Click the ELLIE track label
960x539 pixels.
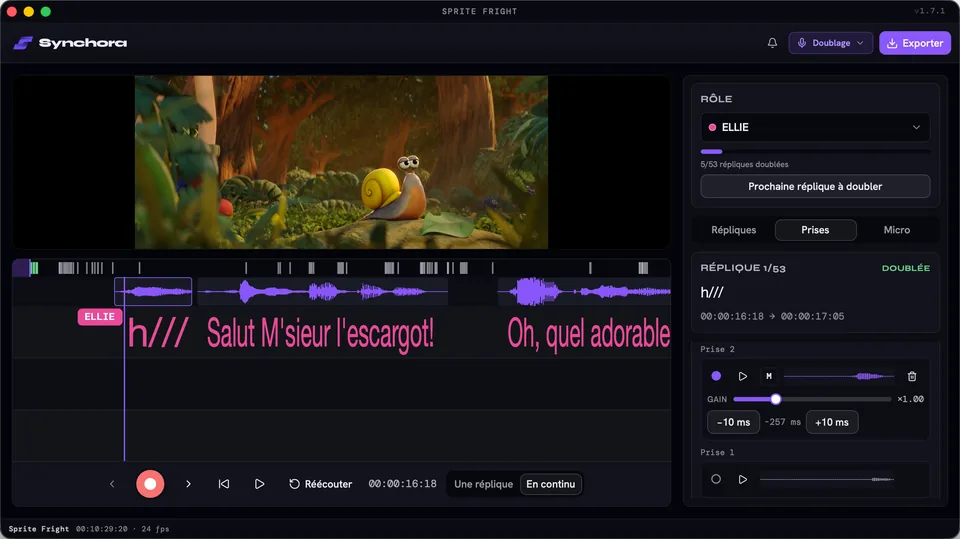coord(99,317)
